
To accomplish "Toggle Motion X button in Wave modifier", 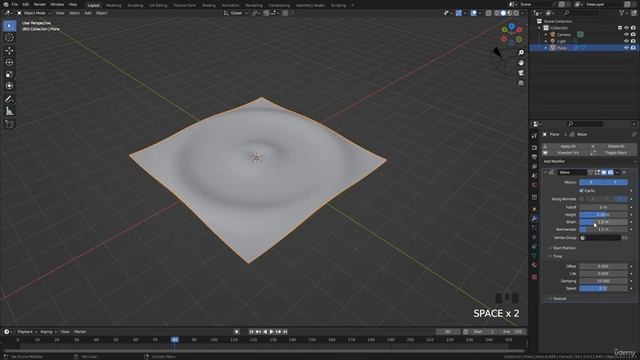I will click(x=591, y=182).
